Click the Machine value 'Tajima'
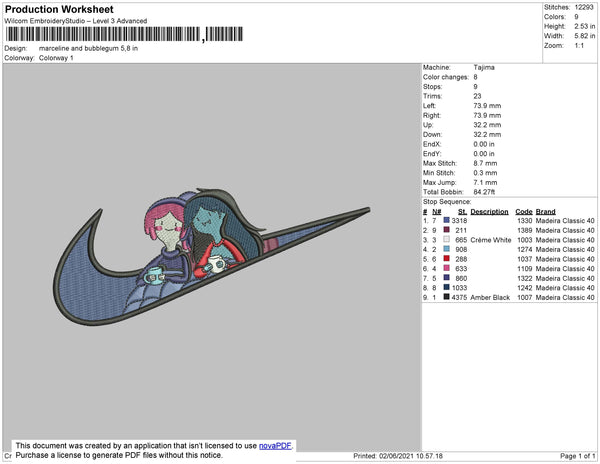The width and height of the screenshot is (600, 464). click(x=484, y=67)
